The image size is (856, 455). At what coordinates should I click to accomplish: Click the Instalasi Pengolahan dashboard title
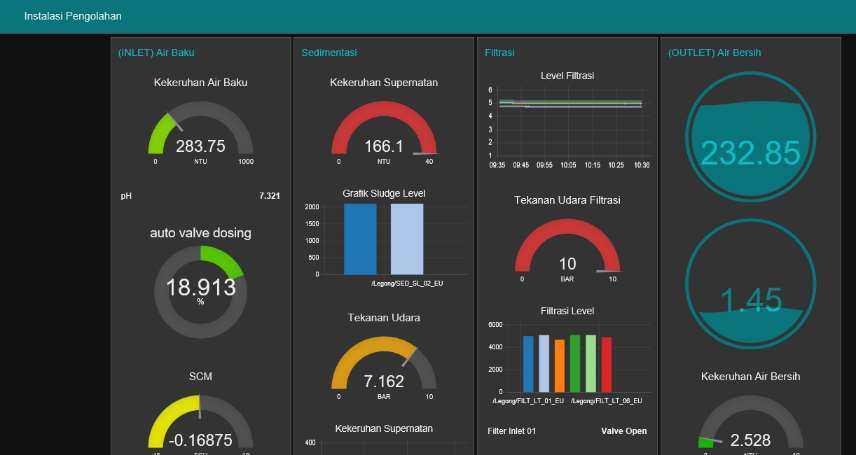[73, 16]
